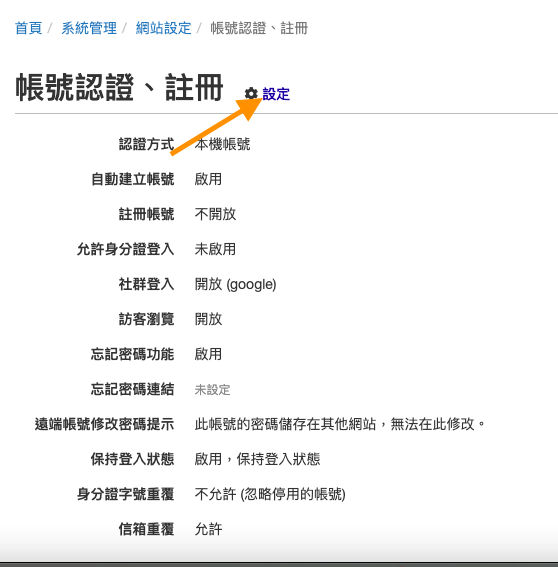Click the 忘記密碼連結 label
This screenshot has height=567, width=558.
tap(133, 389)
